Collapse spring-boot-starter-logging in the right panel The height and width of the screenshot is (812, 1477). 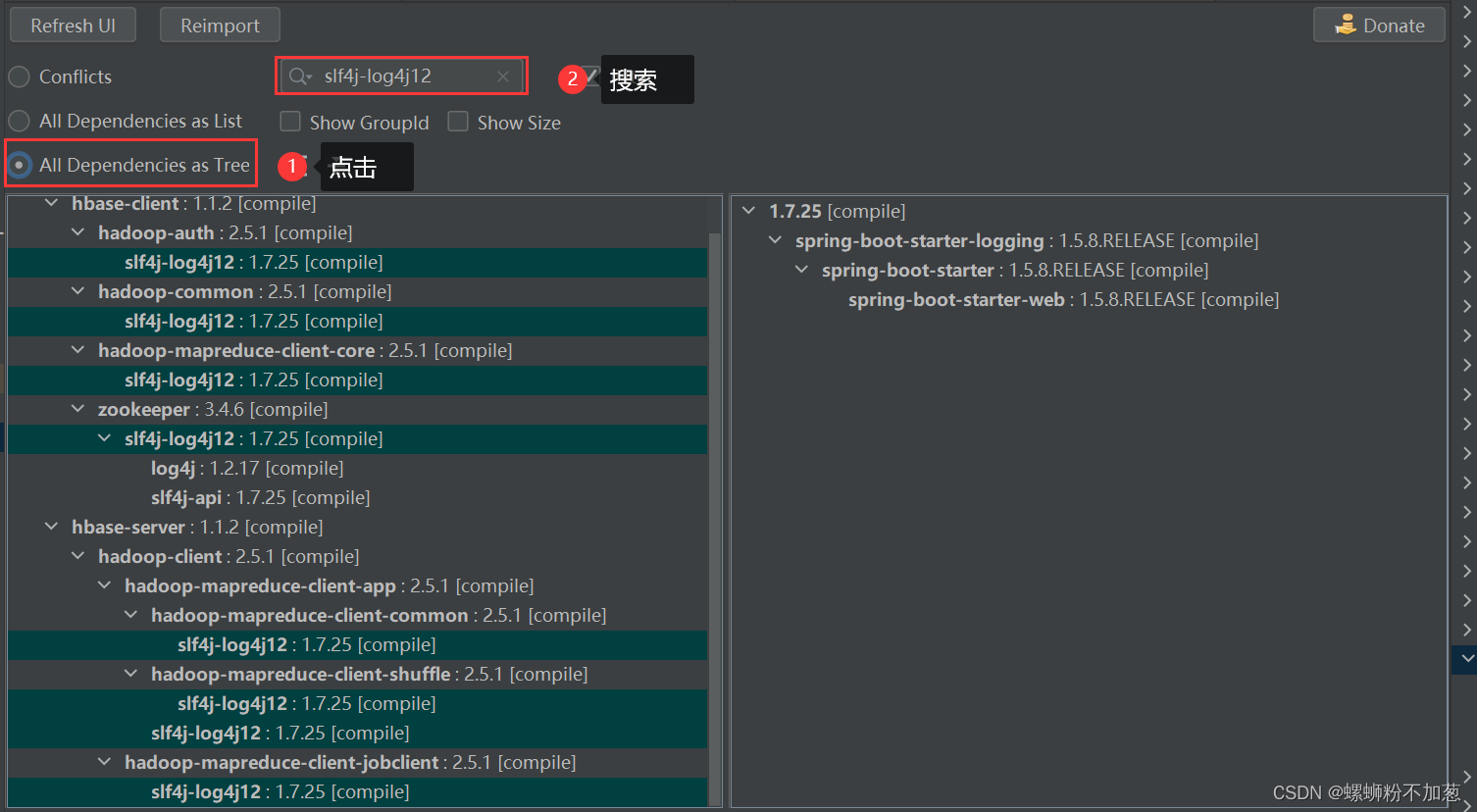[x=775, y=239]
